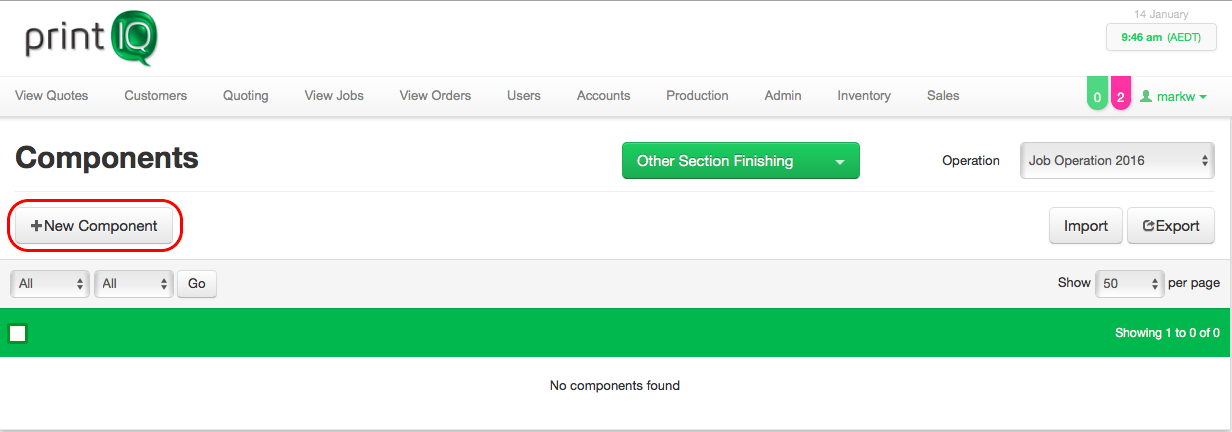The image size is (1232, 432).
Task: Open the second All filter dropdown
Action: coord(134,284)
